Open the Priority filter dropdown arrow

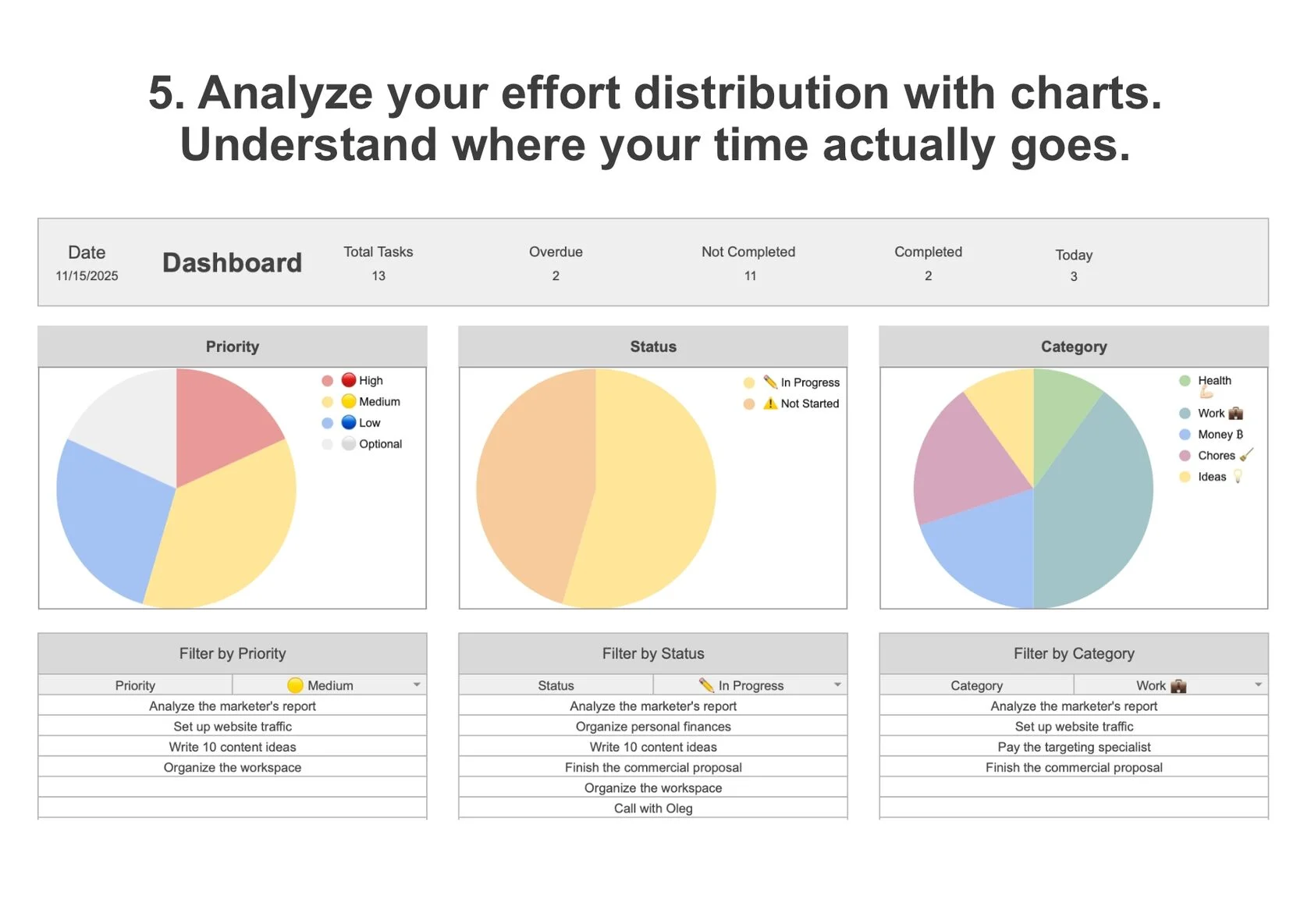[417, 684]
